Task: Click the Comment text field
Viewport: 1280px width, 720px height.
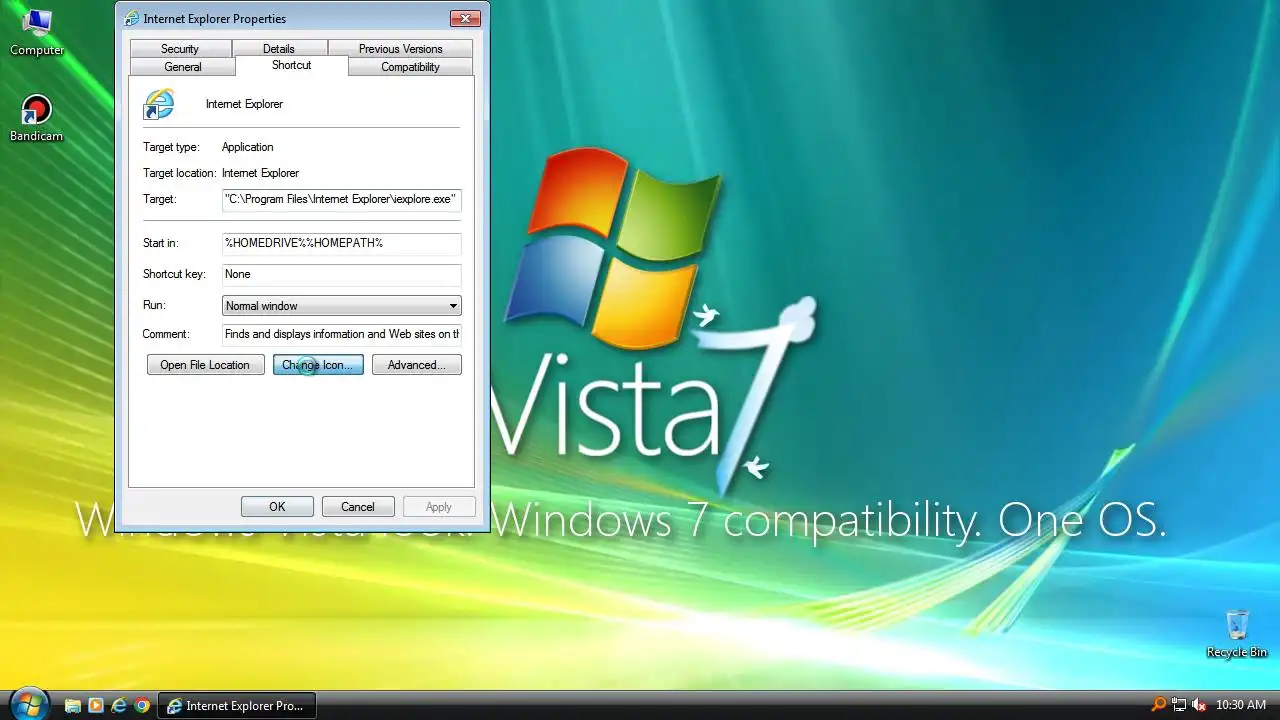Action: click(341, 334)
